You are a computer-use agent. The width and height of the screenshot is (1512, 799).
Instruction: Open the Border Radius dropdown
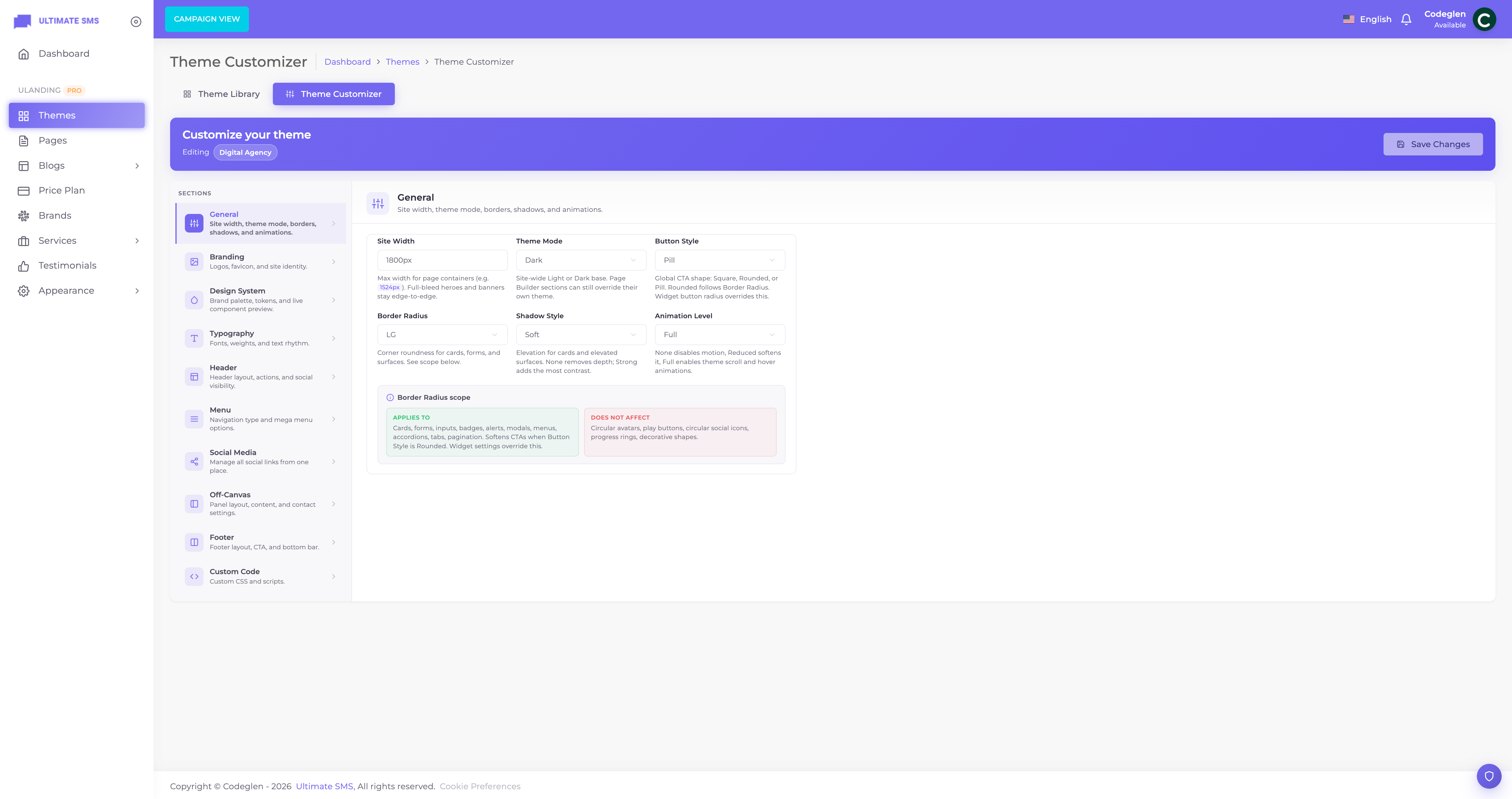click(442, 335)
